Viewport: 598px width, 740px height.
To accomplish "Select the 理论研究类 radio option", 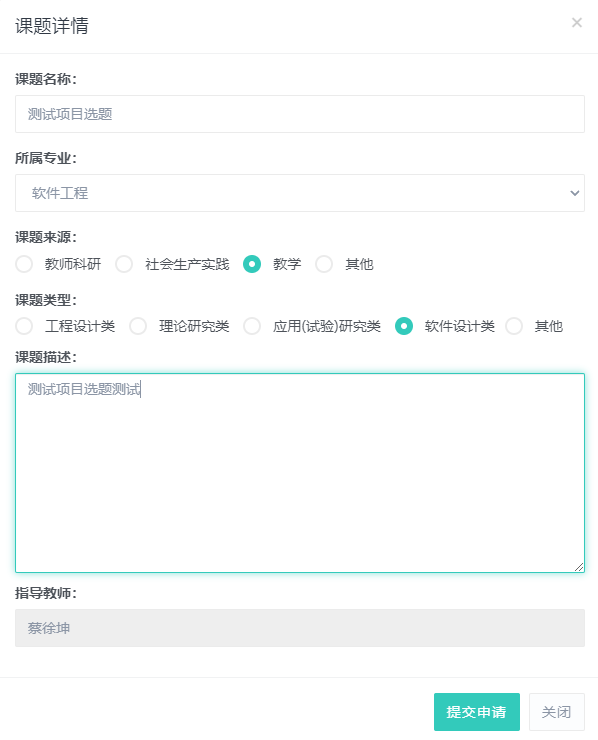I will point(138,326).
